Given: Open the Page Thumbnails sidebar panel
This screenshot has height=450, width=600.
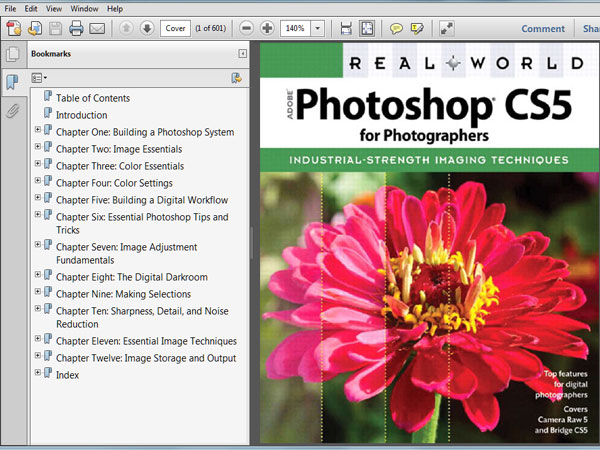Looking at the screenshot, I should [x=13, y=54].
